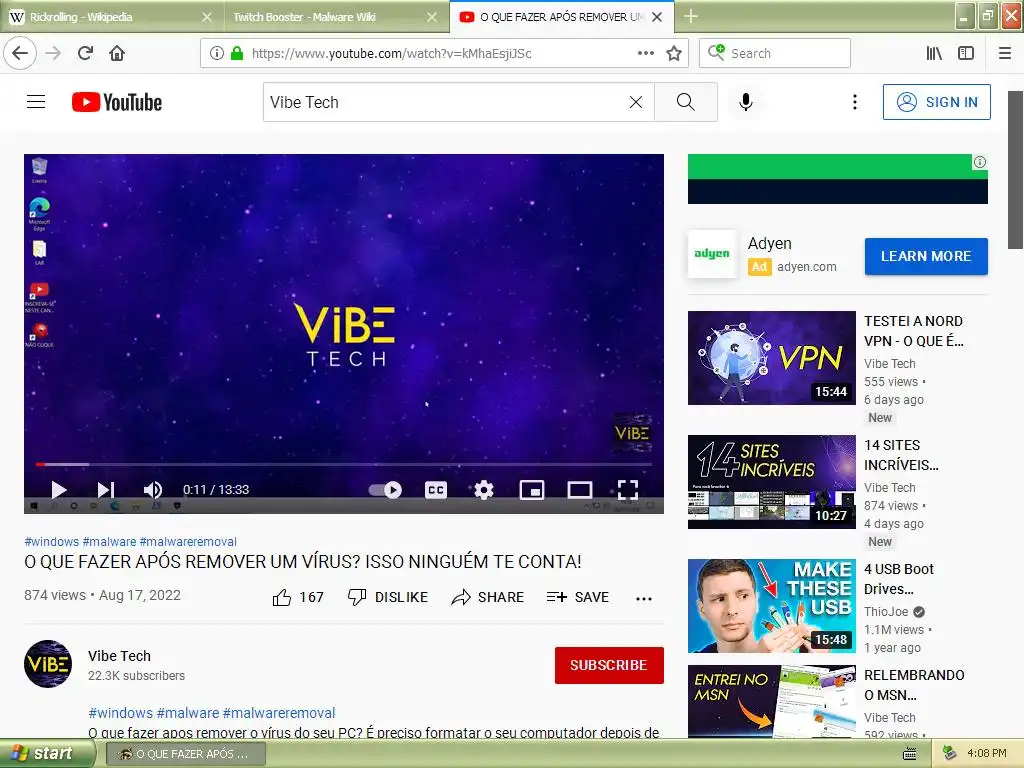
Task: Open Vibe Tech channel name link
Action: [120, 656]
